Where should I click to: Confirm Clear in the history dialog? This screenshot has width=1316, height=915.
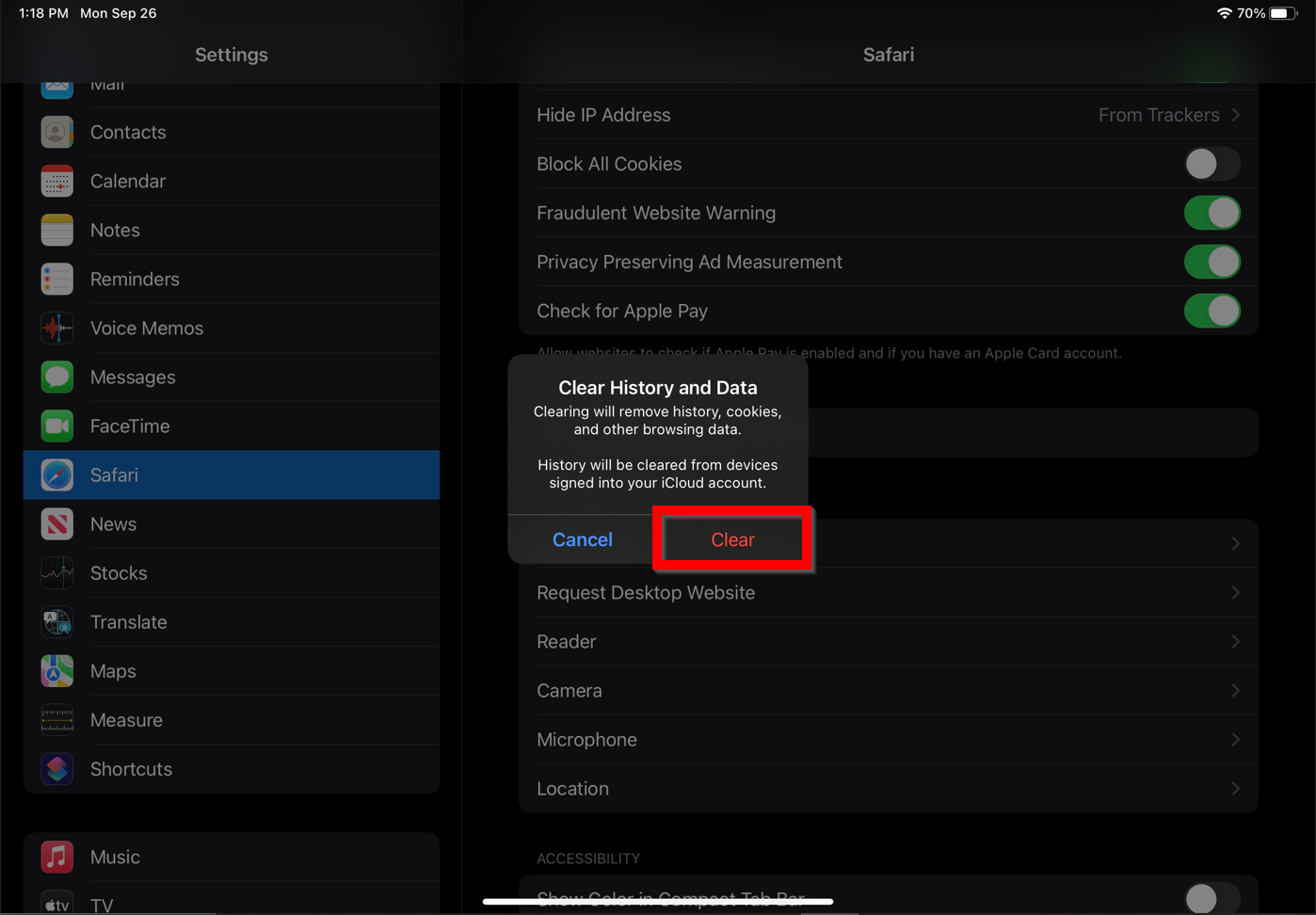pos(733,539)
